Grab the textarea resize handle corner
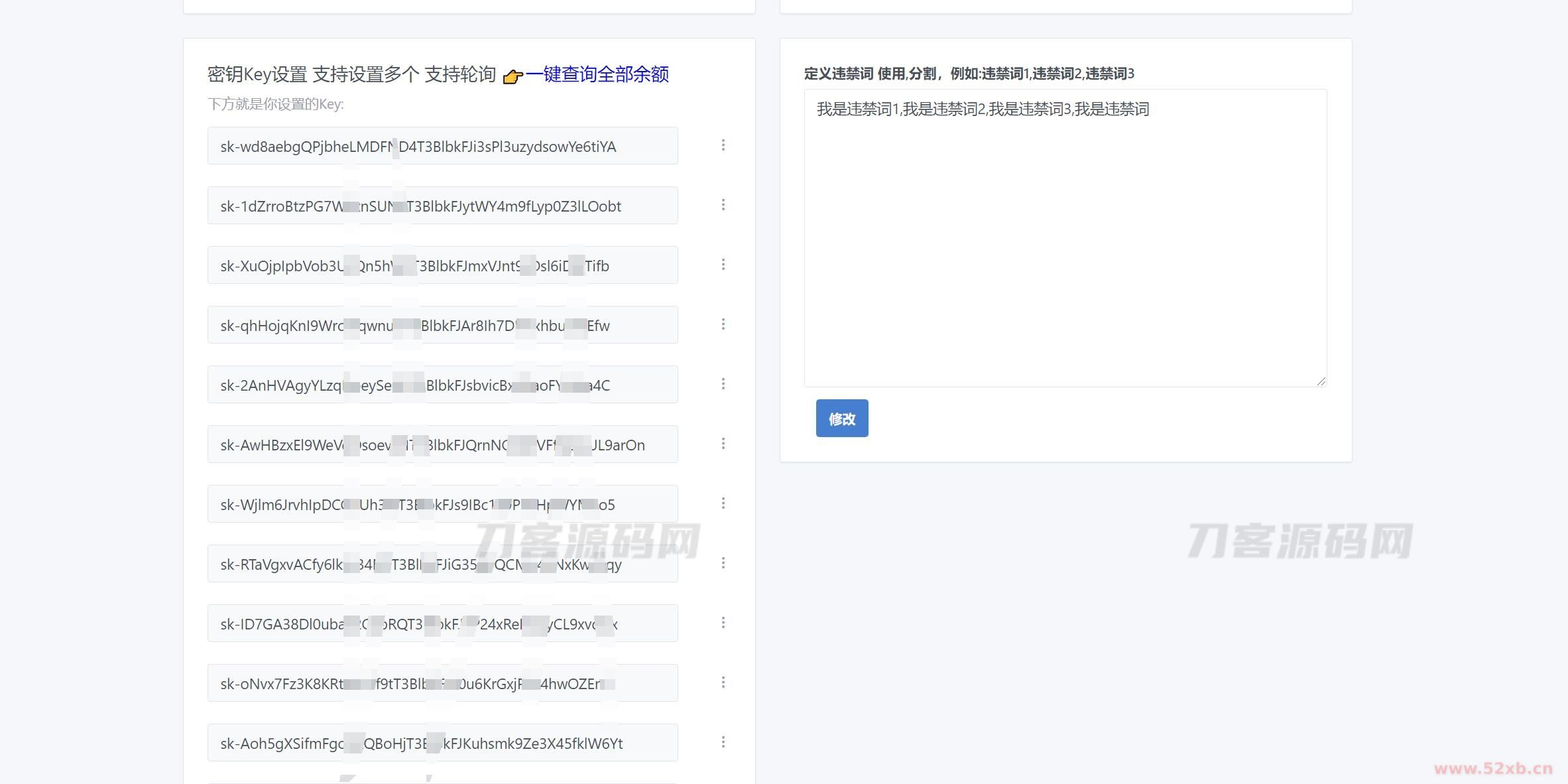Image resolution: width=1568 pixels, height=784 pixels. click(1321, 381)
